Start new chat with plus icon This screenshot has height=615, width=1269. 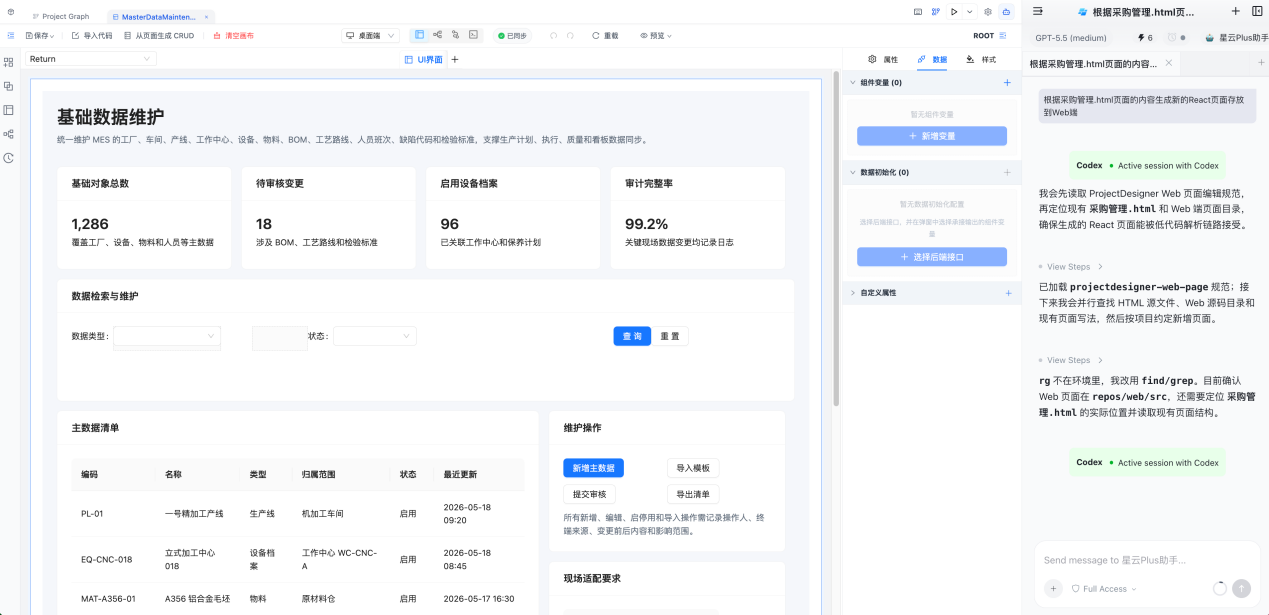coord(1235,11)
